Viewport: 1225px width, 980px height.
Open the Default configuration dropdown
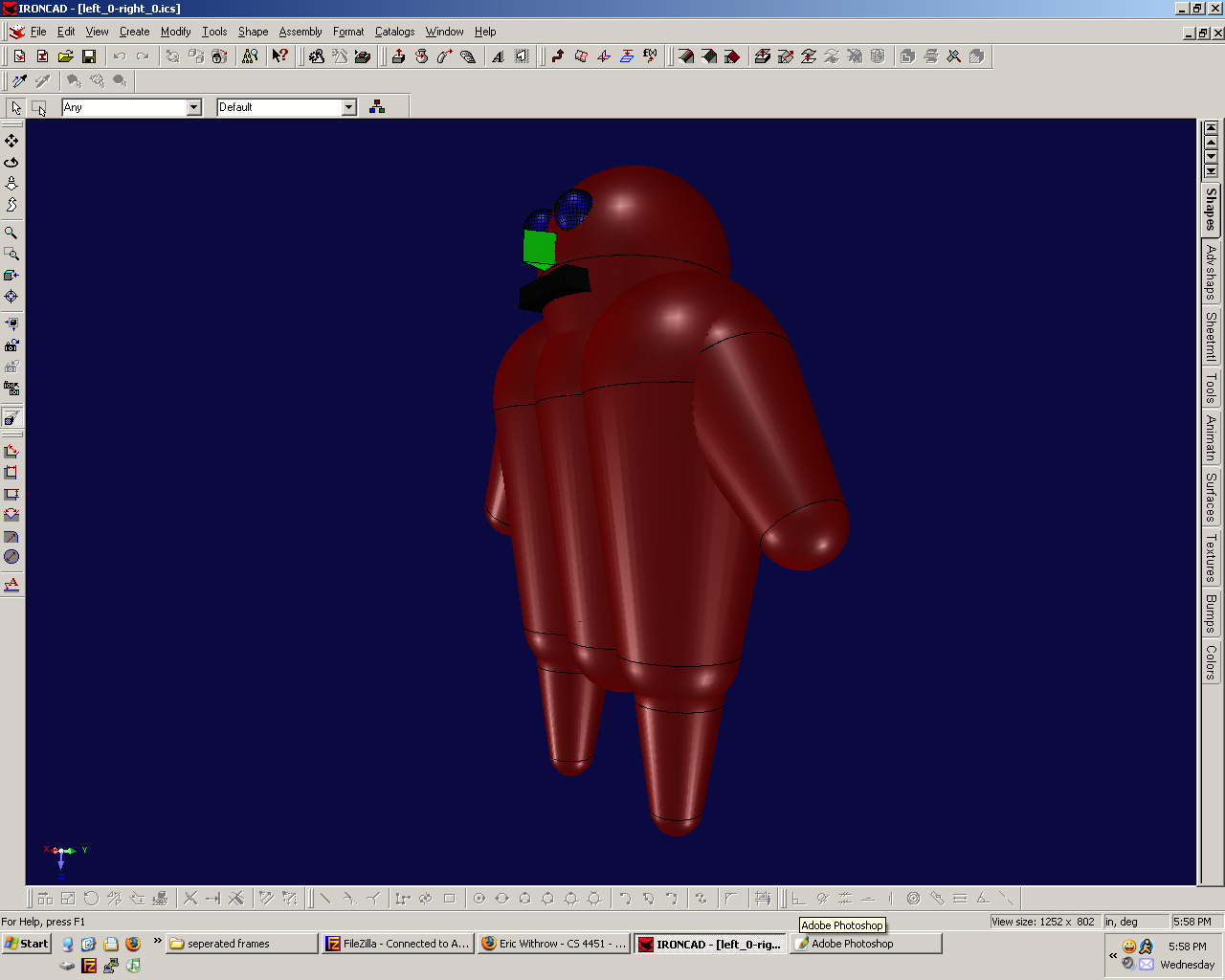tap(349, 107)
